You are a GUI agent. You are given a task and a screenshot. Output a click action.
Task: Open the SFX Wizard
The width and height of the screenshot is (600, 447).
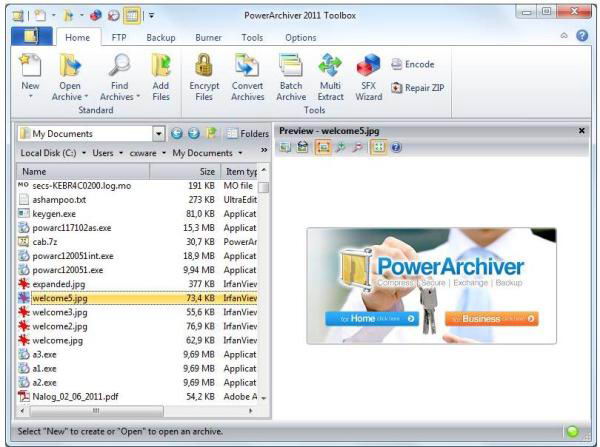pos(368,77)
